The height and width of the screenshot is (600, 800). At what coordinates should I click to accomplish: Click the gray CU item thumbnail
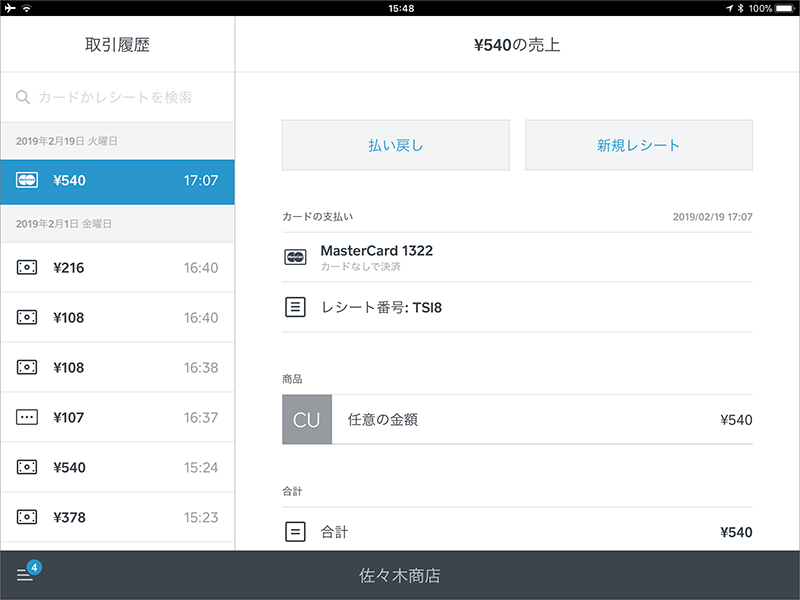[x=307, y=420]
